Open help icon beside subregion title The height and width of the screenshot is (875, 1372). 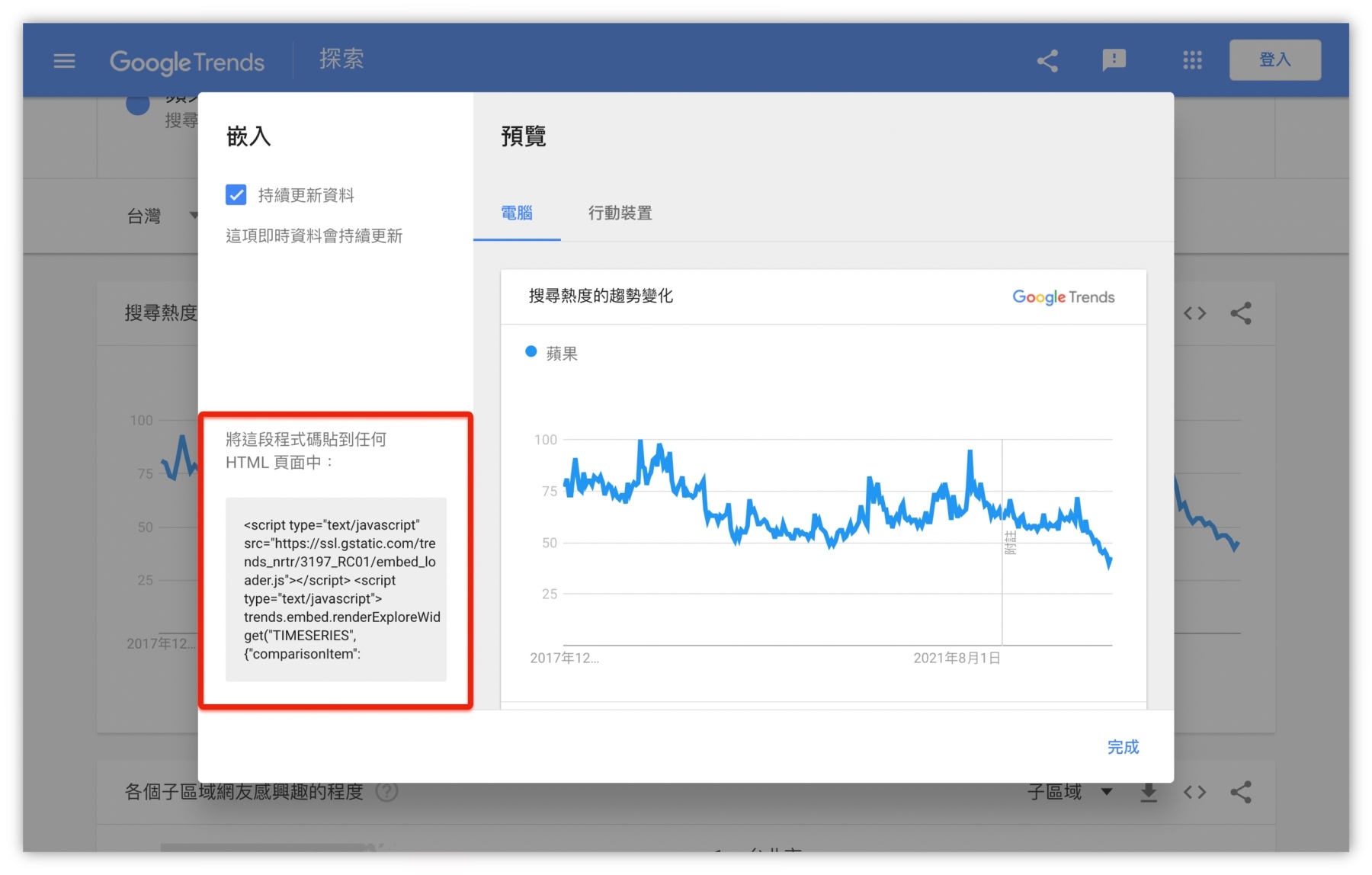(387, 793)
